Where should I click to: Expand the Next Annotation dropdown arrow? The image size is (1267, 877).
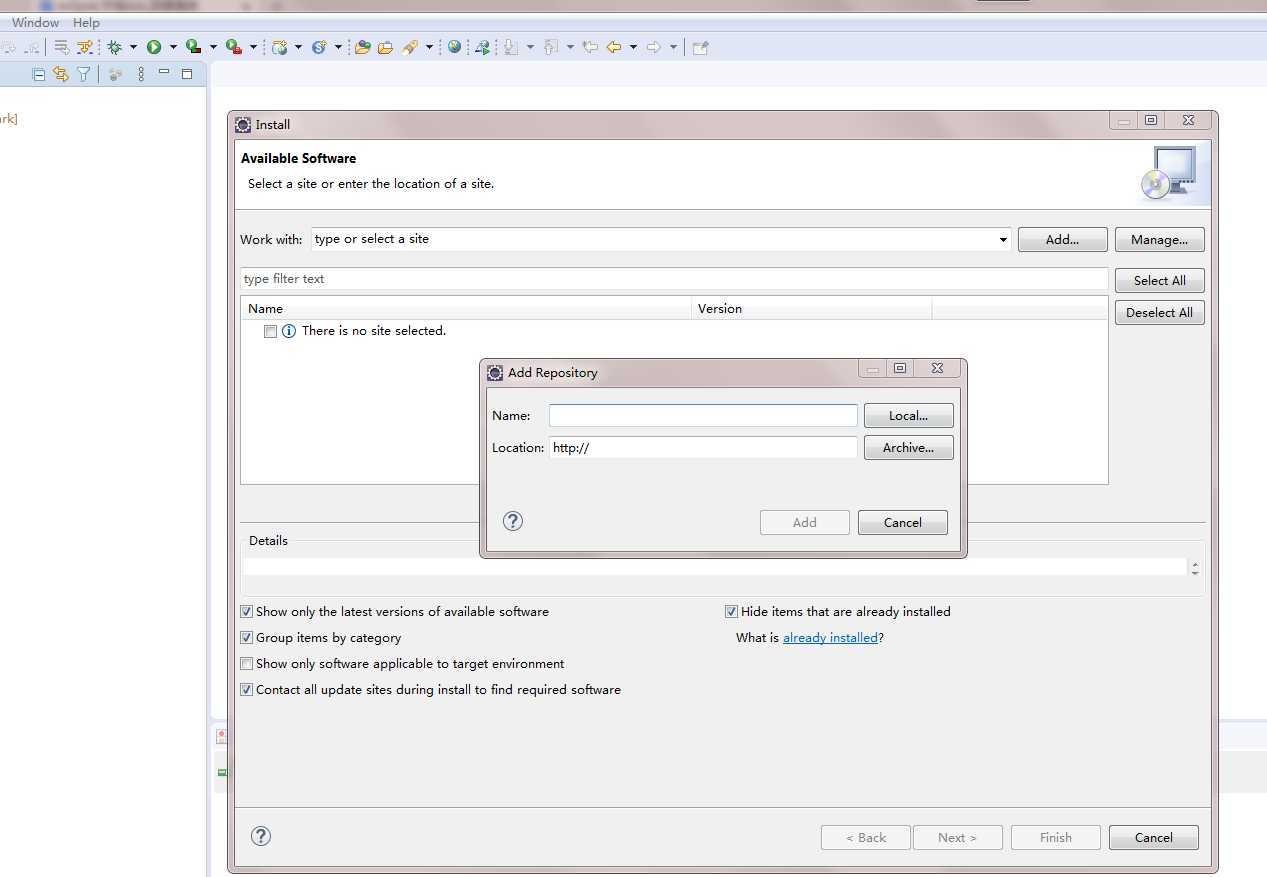pyautogui.click(x=530, y=47)
